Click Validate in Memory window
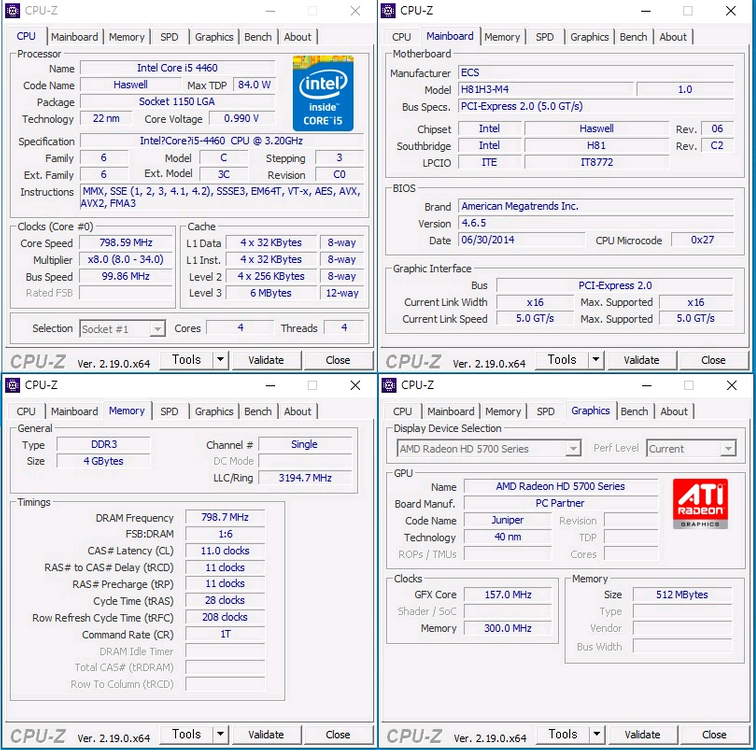 click(266, 735)
